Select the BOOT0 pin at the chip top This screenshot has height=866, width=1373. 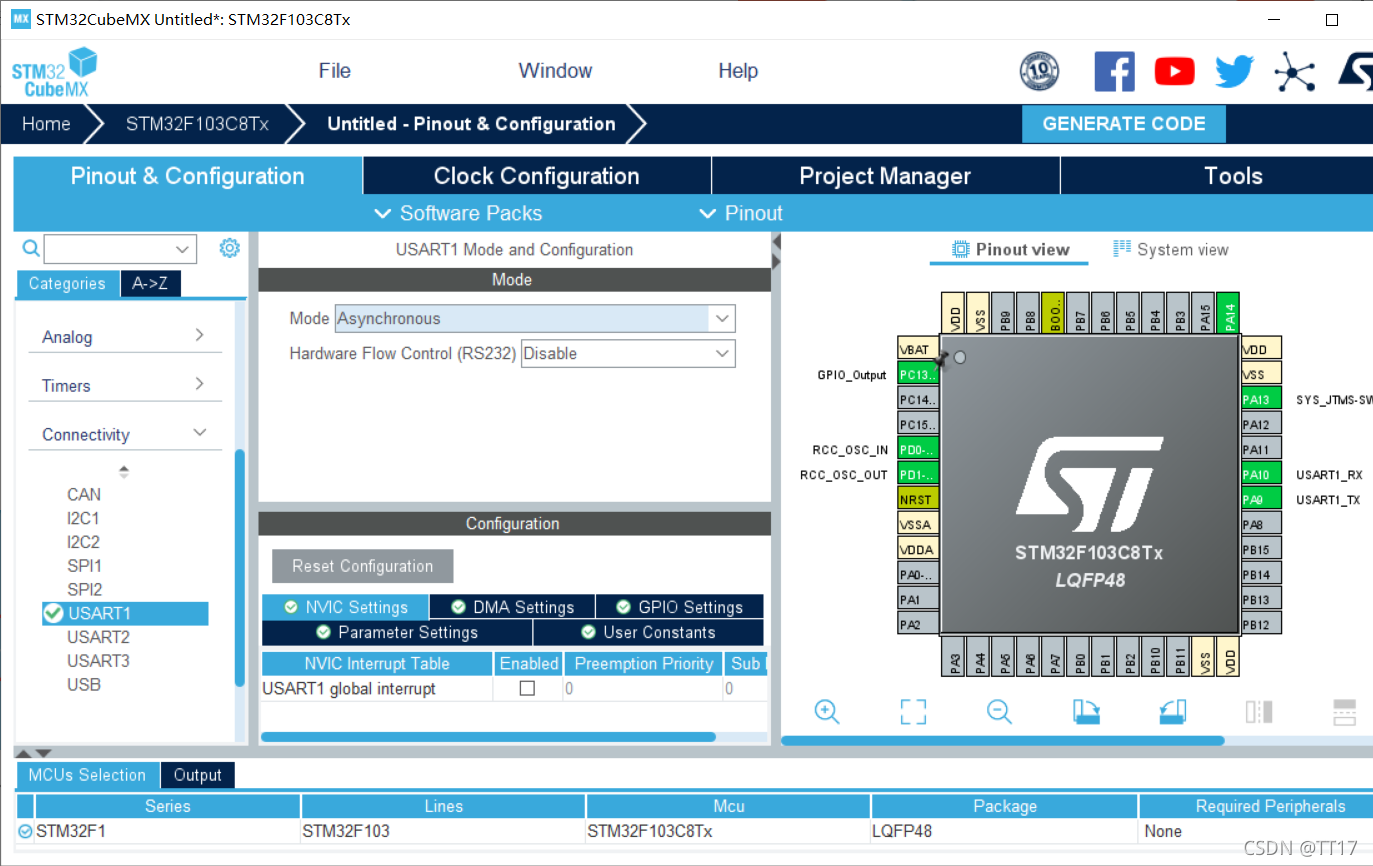[x=1054, y=313]
